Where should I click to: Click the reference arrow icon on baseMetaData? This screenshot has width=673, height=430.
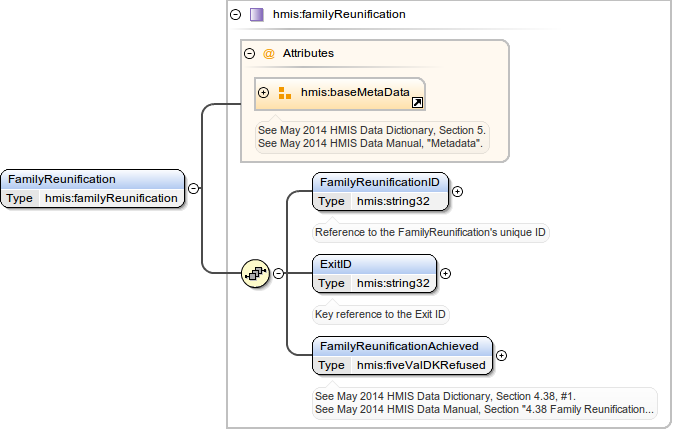point(417,102)
